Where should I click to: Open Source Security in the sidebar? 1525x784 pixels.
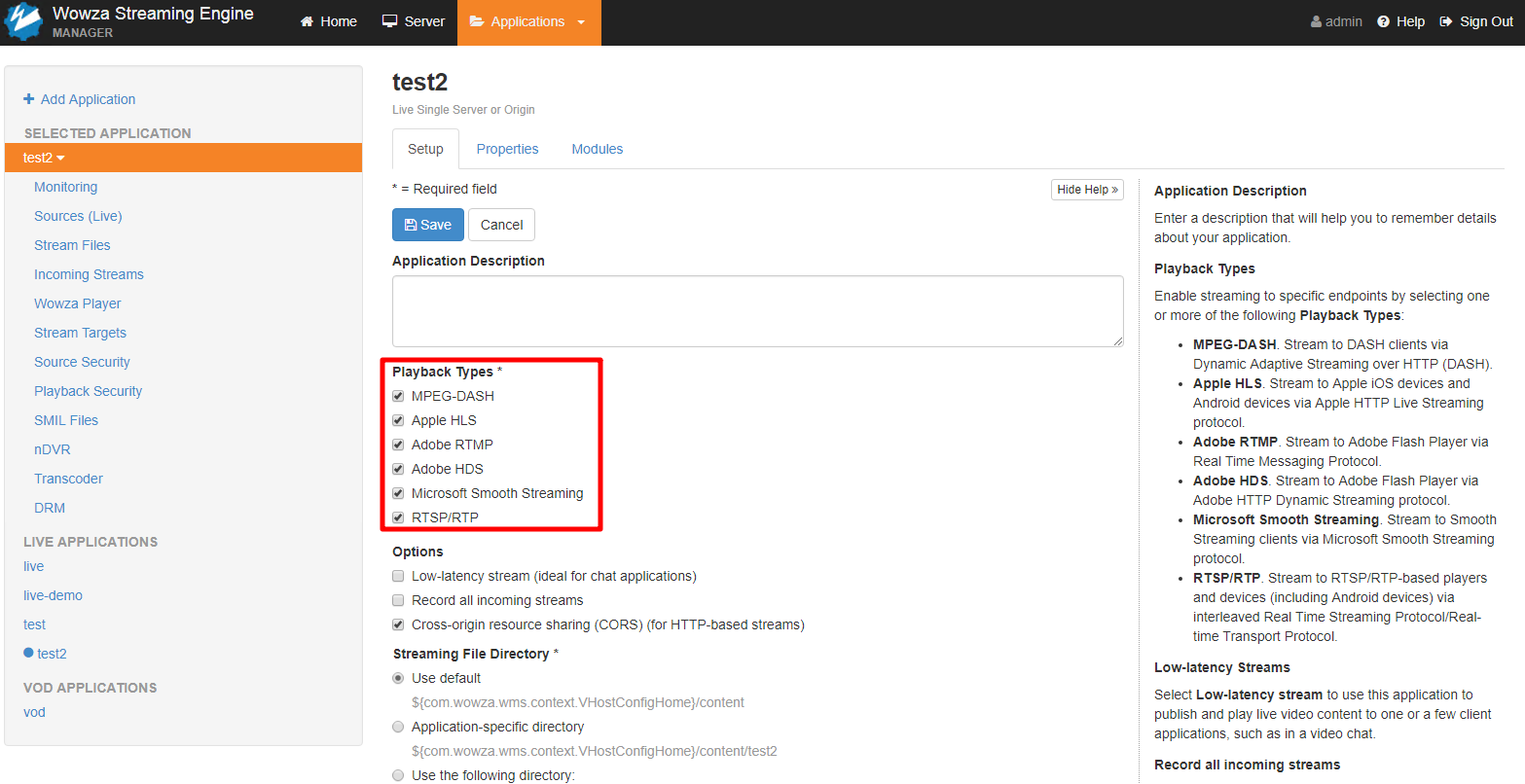pyautogui.click(x=82, y=362)
